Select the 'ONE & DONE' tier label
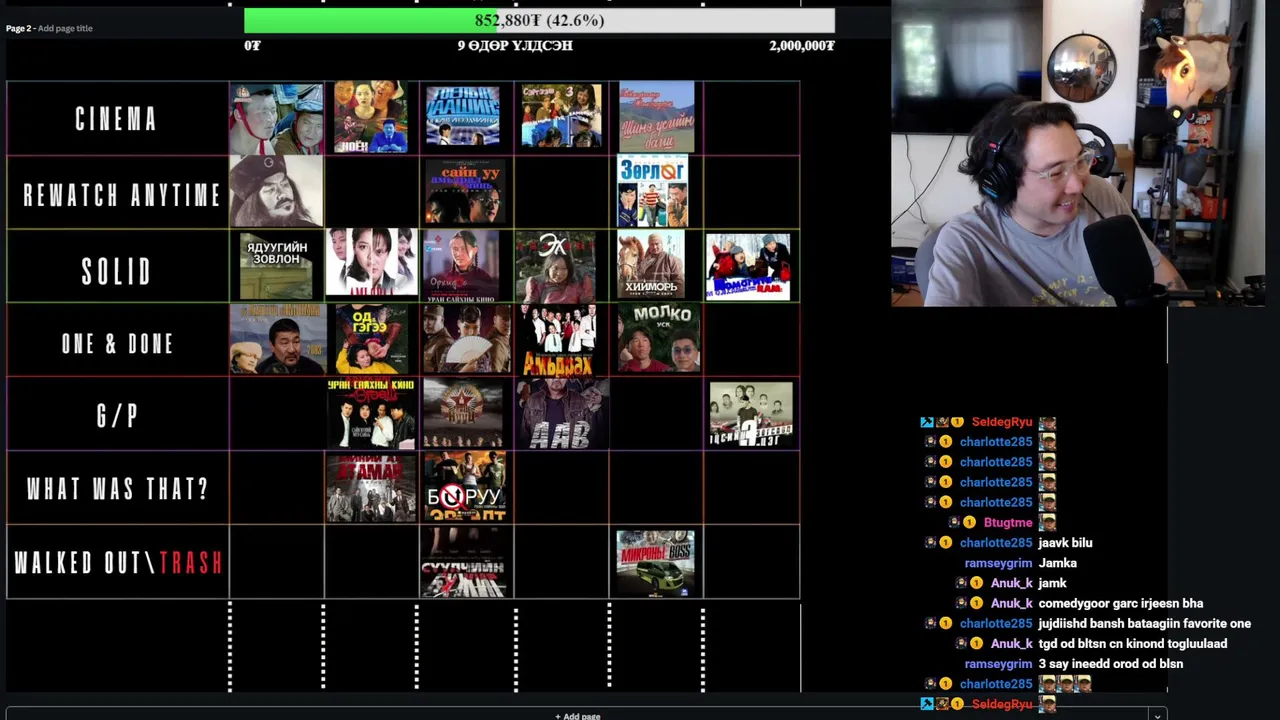The width and height of the screenshot is (1280, 720). [118, 344]
